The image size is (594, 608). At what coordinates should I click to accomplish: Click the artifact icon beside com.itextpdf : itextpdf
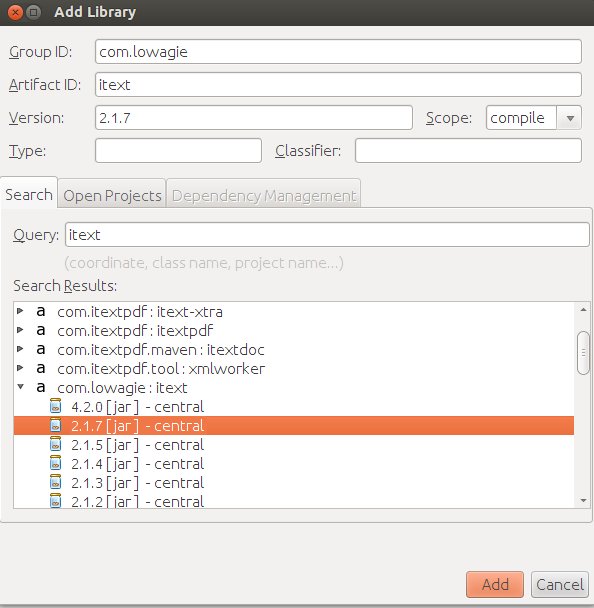pos(41,330)
